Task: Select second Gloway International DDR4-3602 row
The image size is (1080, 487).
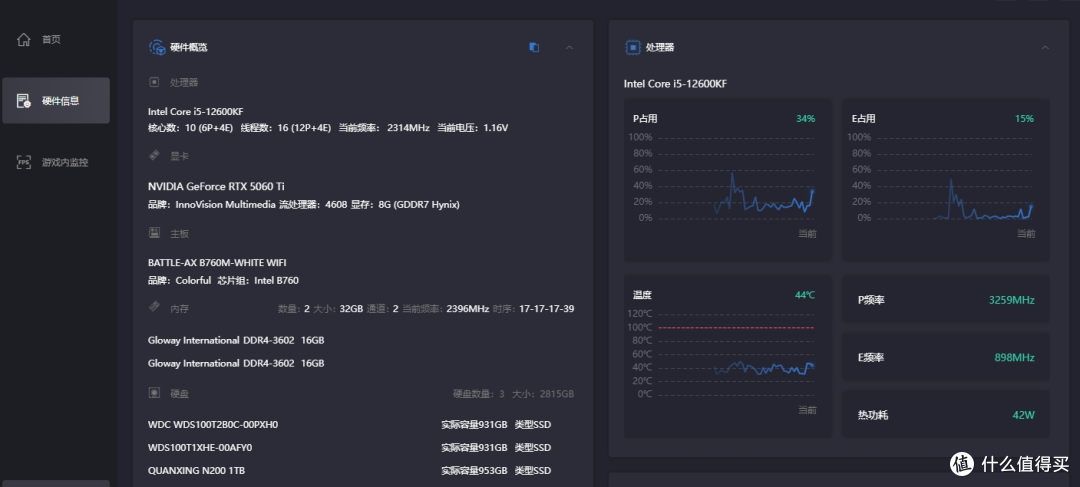Action: [x=236, y=363]
